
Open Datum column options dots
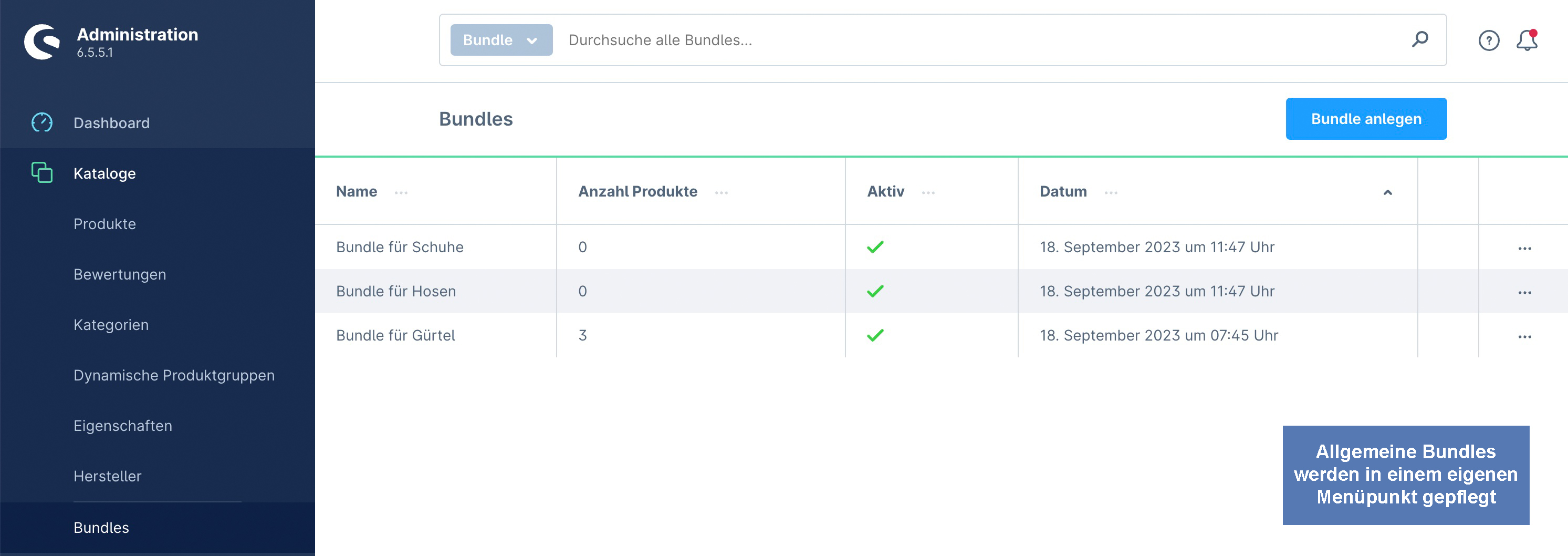(x=1110, y=192)
